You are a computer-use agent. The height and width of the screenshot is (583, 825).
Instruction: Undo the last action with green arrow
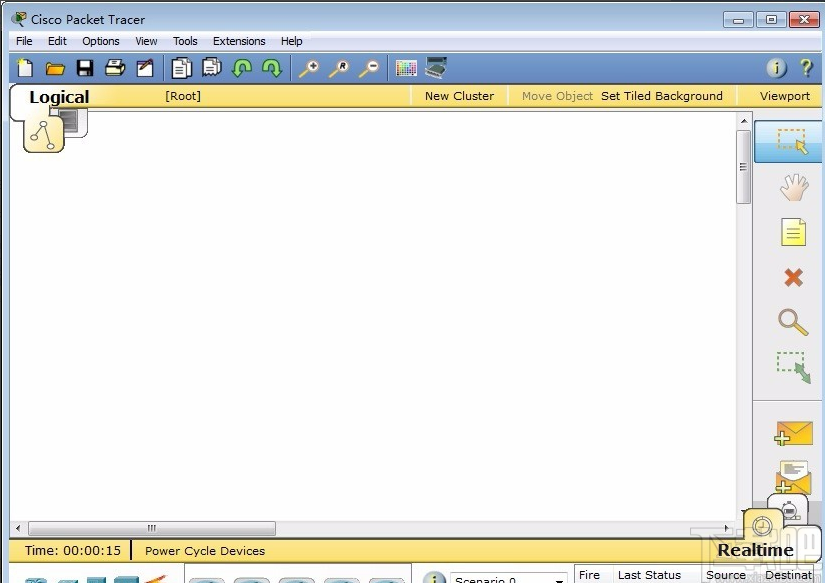(242, 68)
